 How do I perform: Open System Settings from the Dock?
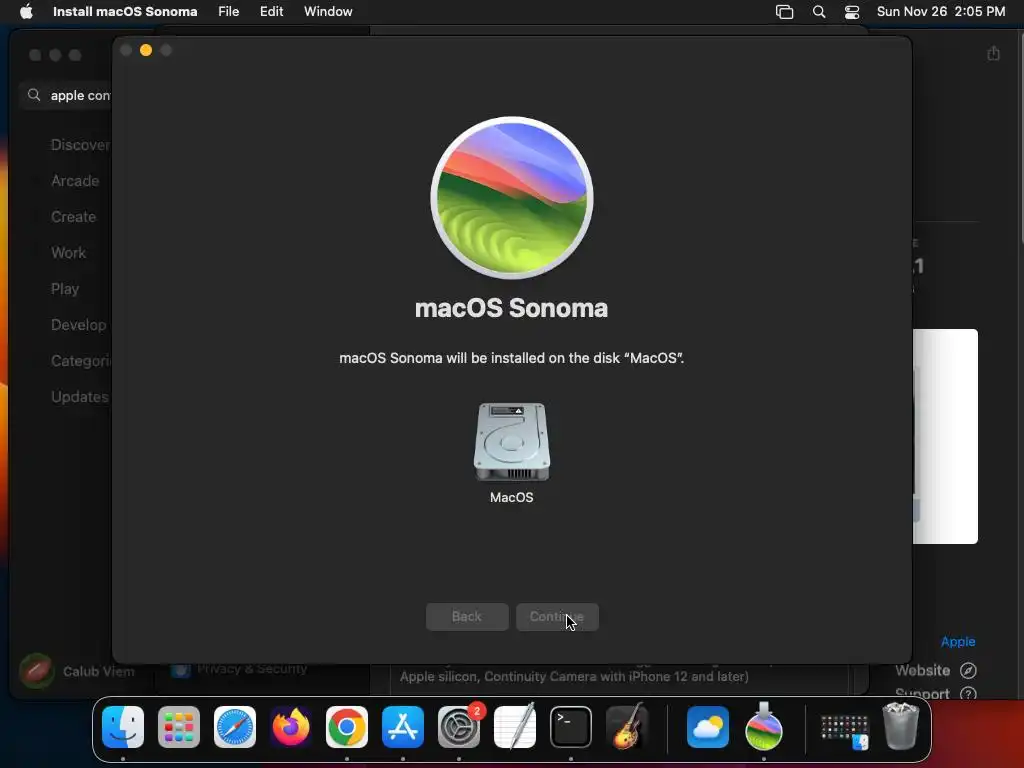pos(458,727)
